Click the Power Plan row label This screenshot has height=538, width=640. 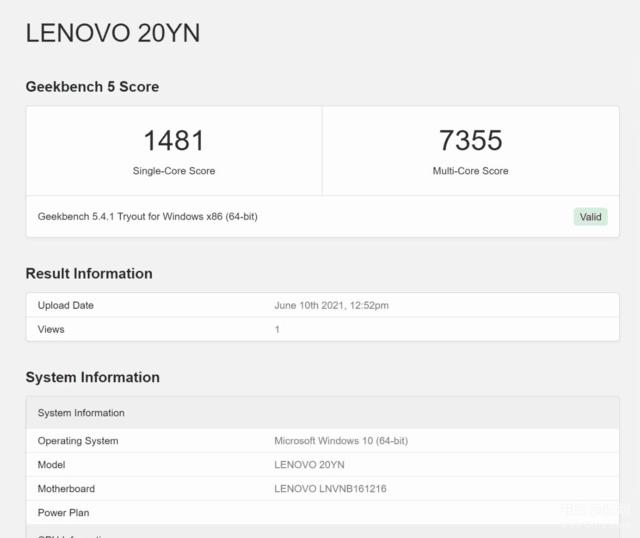click(x=63, y=513)
